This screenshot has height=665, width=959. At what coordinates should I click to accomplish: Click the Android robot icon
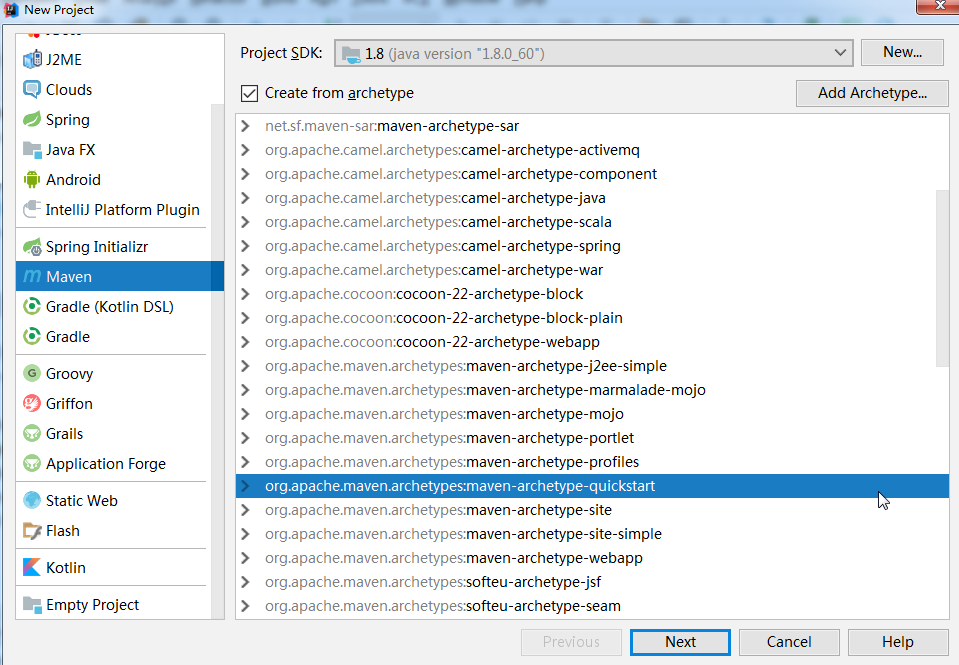tap(32, 179)
